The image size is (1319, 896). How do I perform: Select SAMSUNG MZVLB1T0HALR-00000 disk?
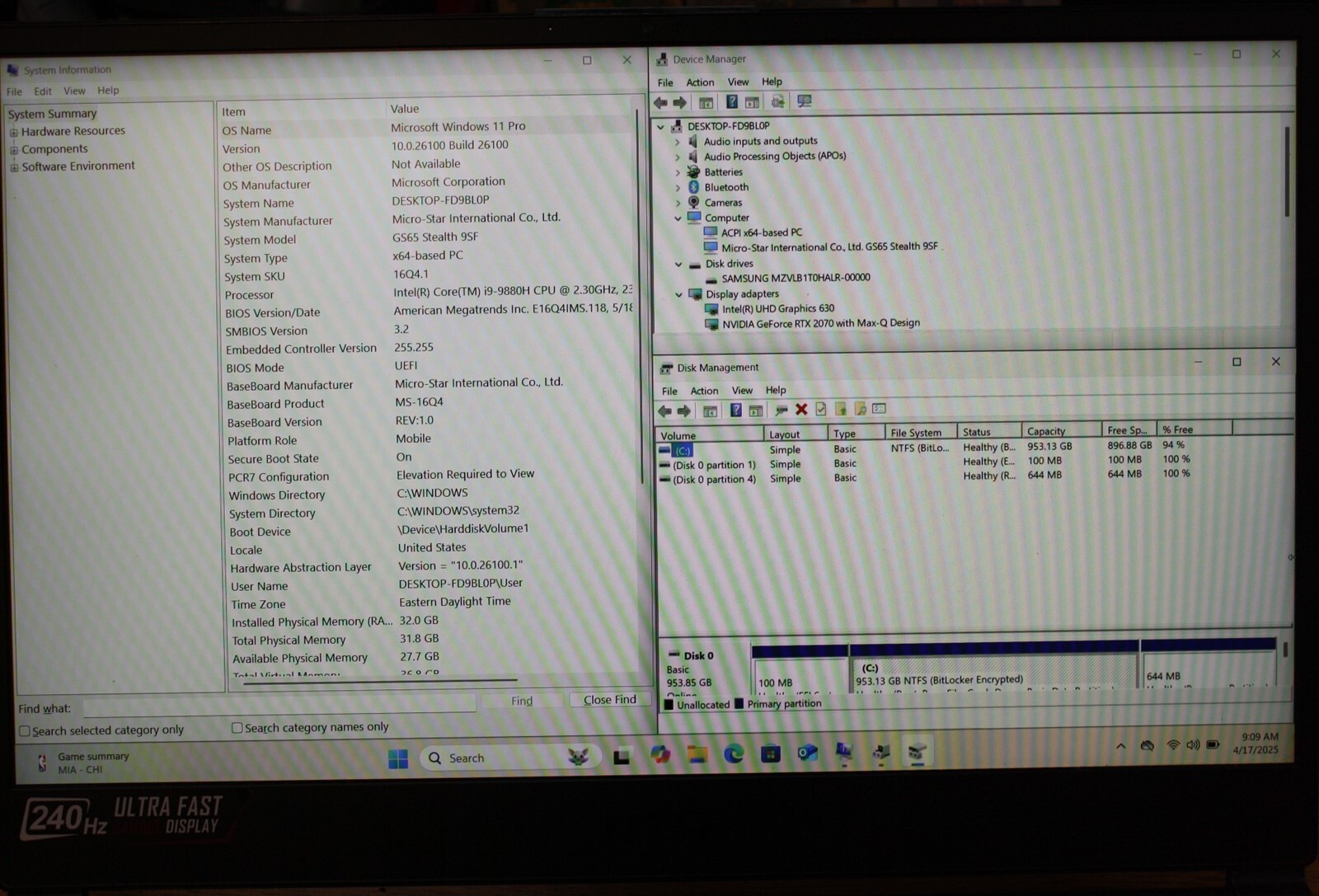[x=796, y=278]
